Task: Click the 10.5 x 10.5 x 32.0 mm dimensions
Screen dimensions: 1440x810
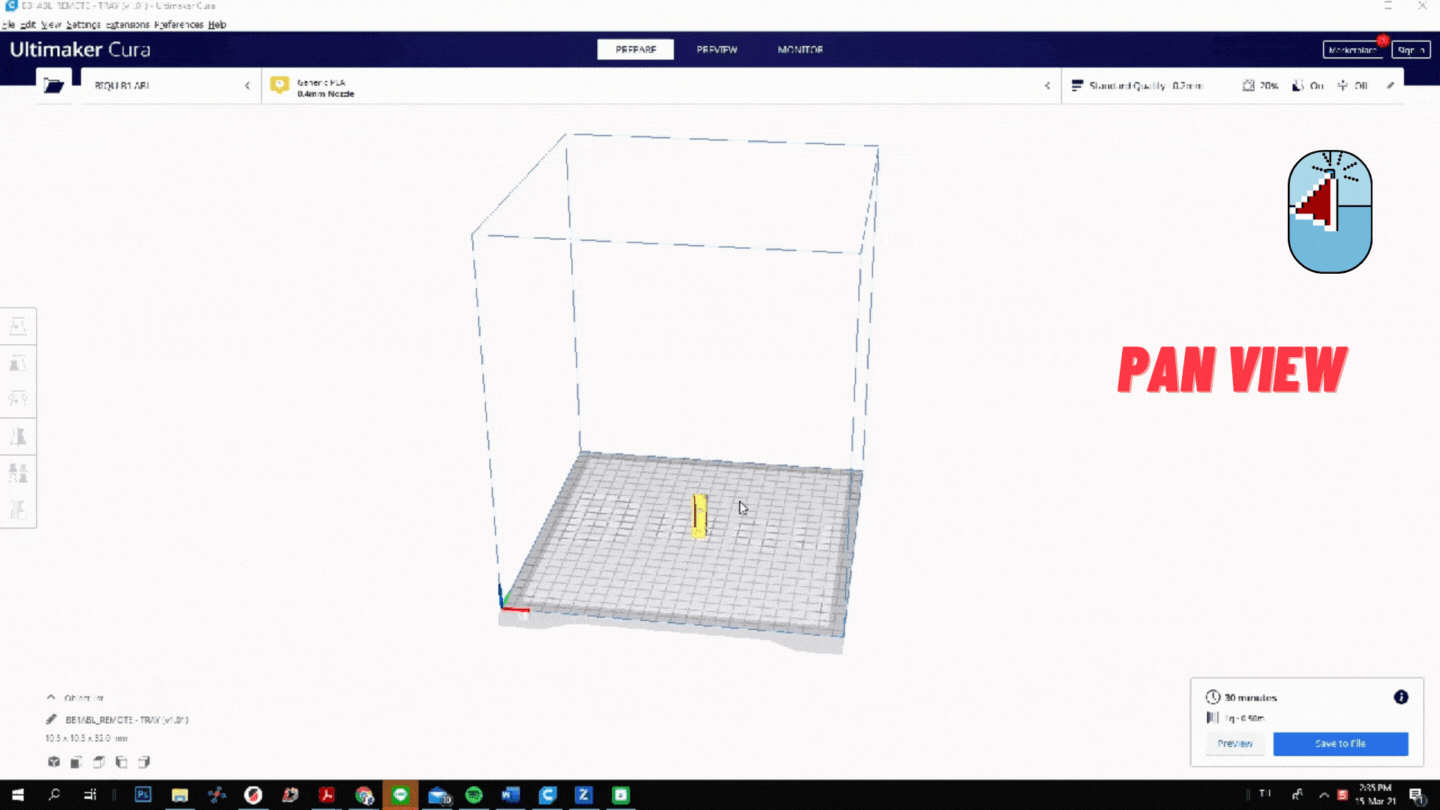Action: (86, 738)
